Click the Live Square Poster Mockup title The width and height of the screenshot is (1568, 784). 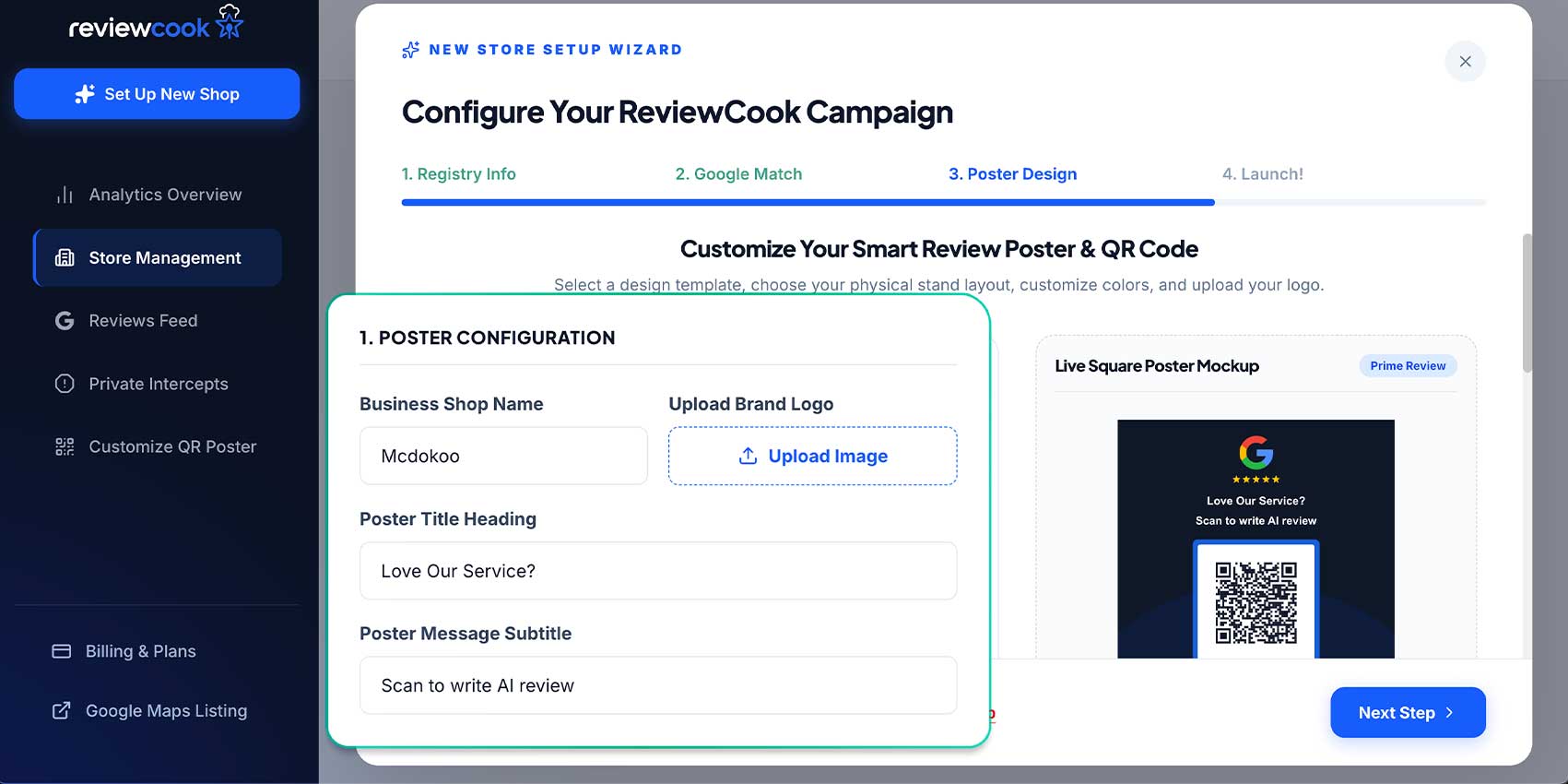[1157, 366]
